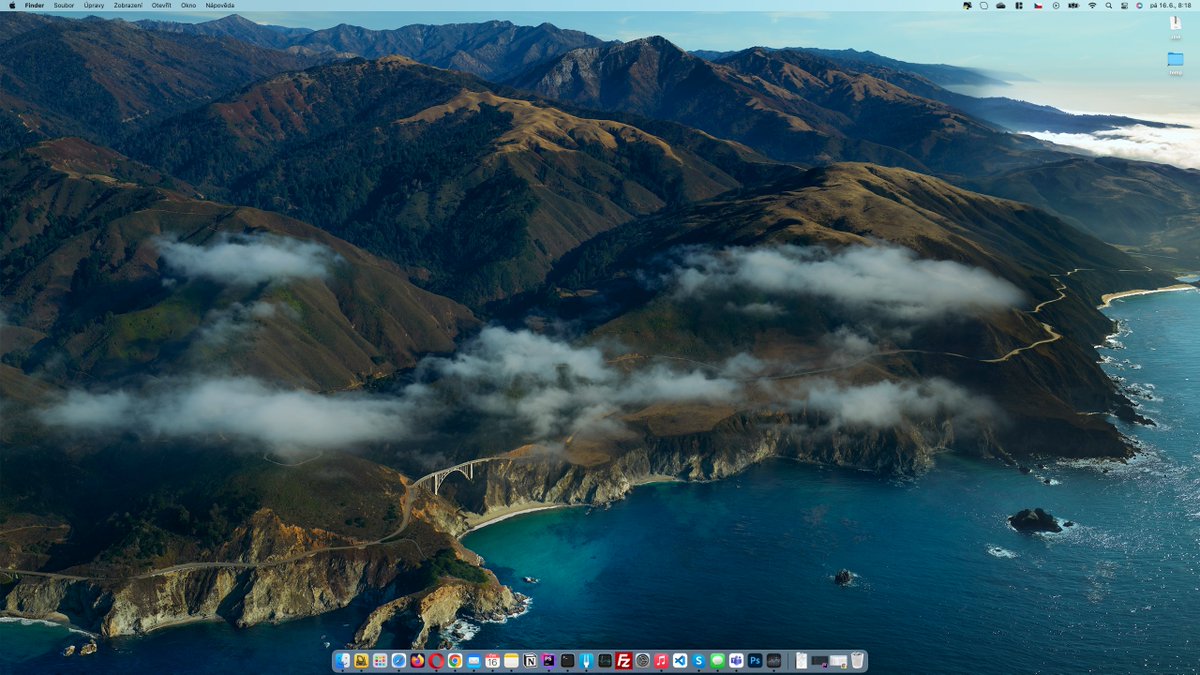Open the Czech keyboard input menu
This screenshot has height=675, width=1200.
pyautogui.click(x=1038, y=6)
